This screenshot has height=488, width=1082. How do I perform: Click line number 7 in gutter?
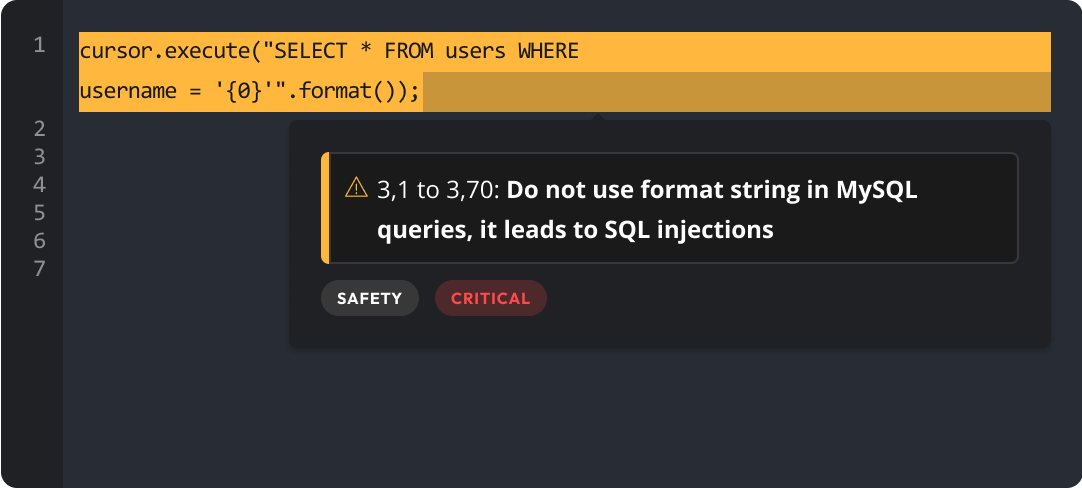pos(39,269)
